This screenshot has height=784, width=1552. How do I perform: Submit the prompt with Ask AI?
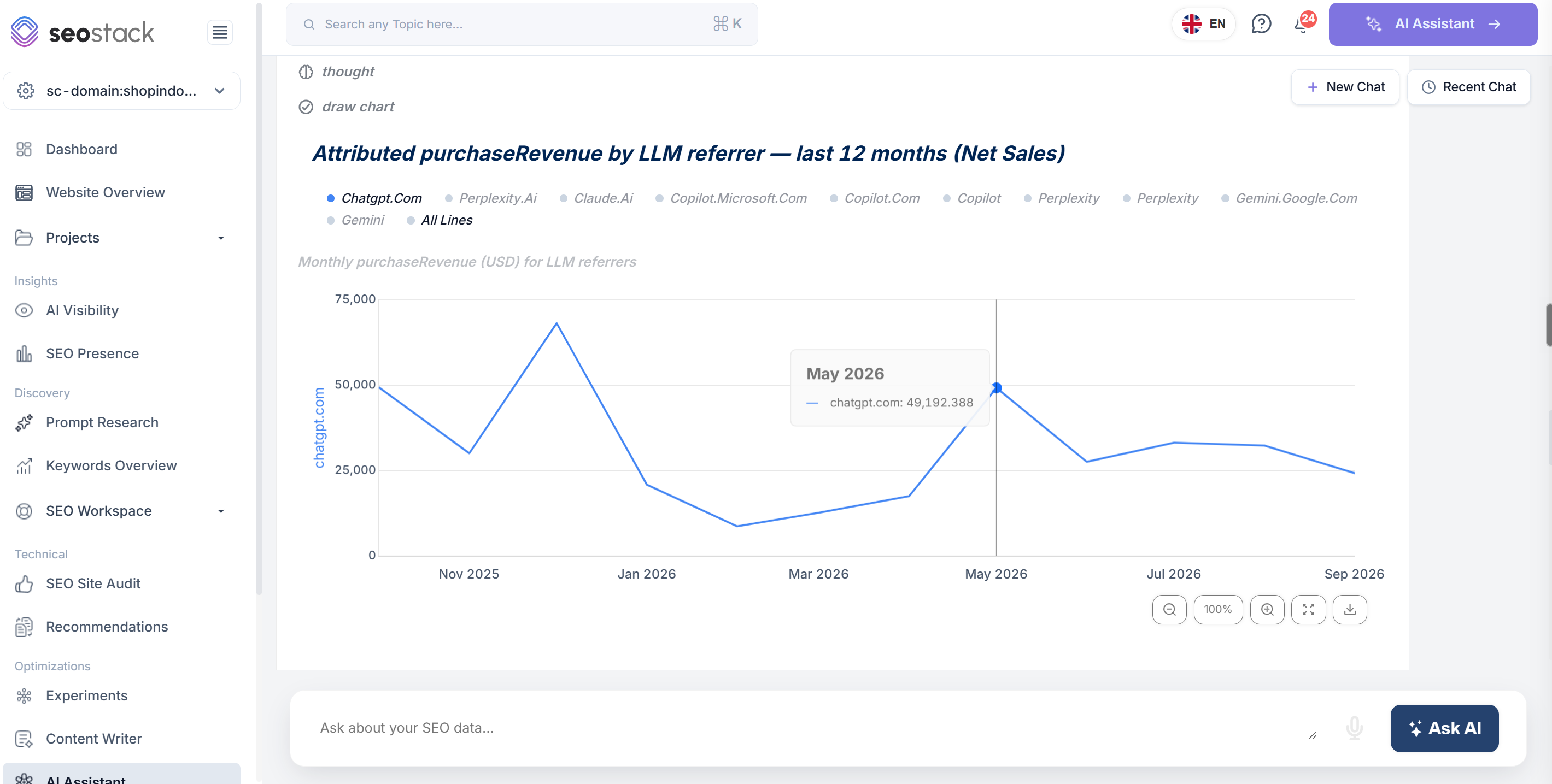1444,728
